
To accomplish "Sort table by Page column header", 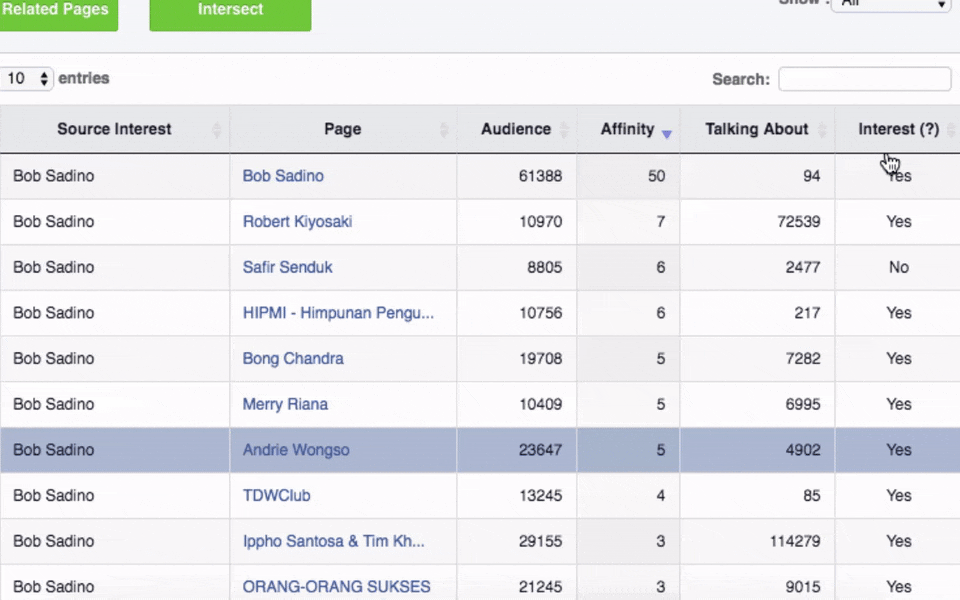I will click(343, 129).
